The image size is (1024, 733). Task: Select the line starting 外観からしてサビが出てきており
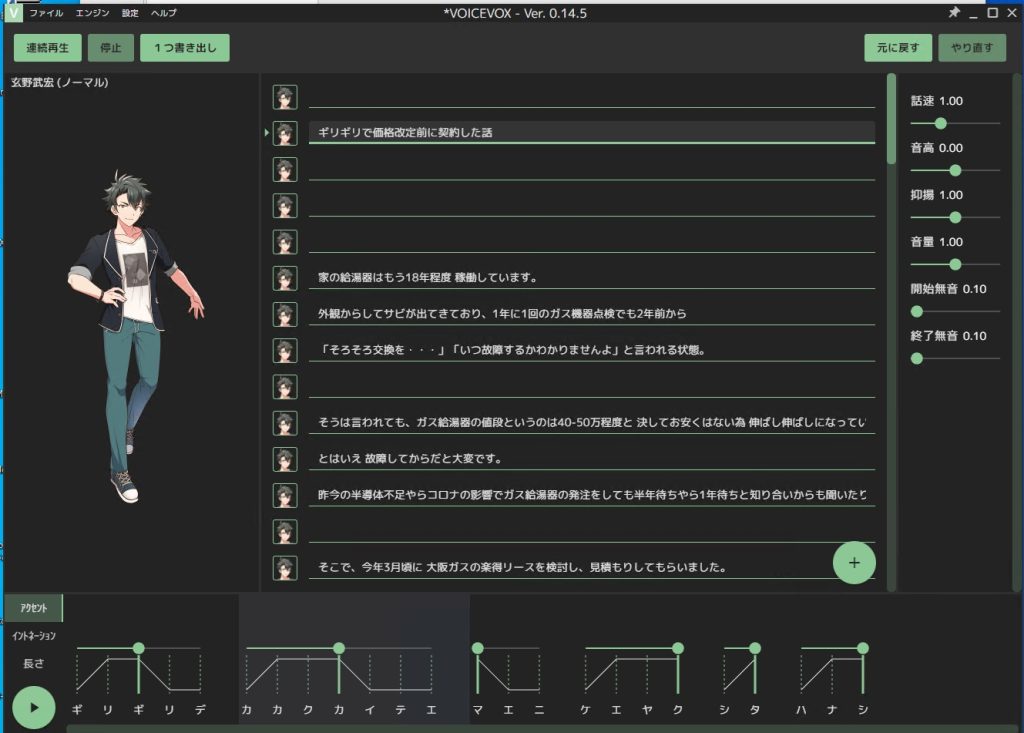pos(592,314)
